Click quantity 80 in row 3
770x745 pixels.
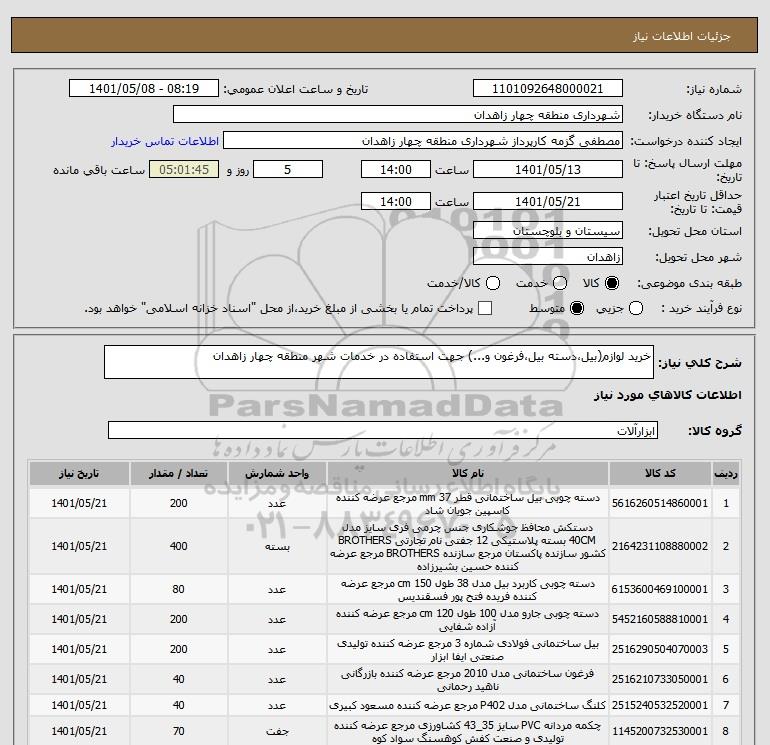[x=179, y=589]
